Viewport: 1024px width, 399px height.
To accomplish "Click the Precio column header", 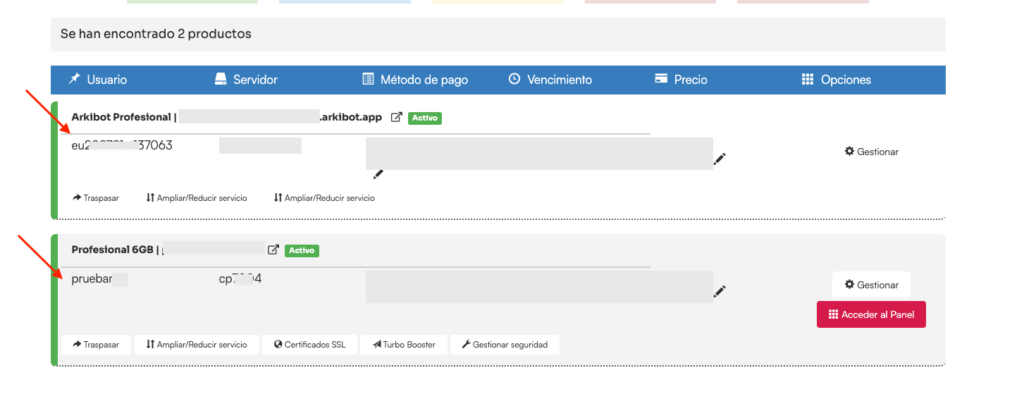I will (x=681, y=80).
